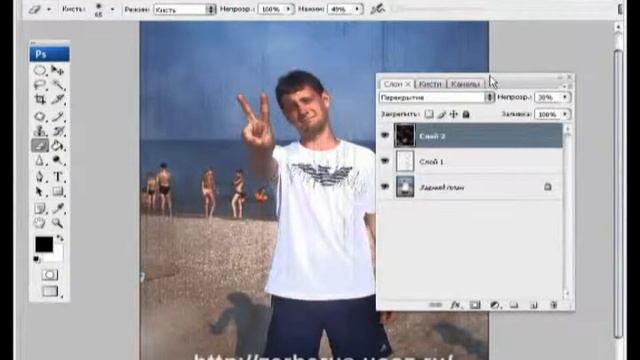Select the Sharpen triangle tool
Image resolution: width=640 pixels, height=360 pixels.
pos(40,160)
